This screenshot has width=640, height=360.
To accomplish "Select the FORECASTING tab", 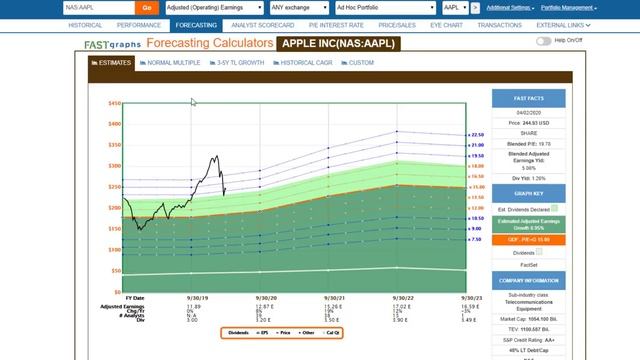I will click(196, 25).
